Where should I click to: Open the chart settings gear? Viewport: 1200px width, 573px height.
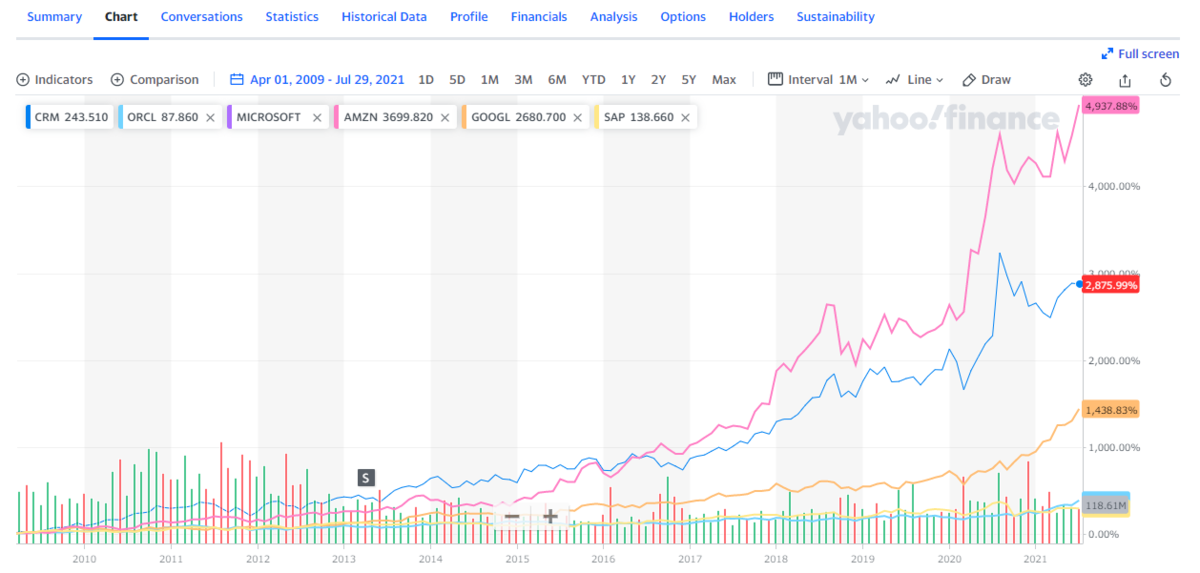click(1085, 80)
